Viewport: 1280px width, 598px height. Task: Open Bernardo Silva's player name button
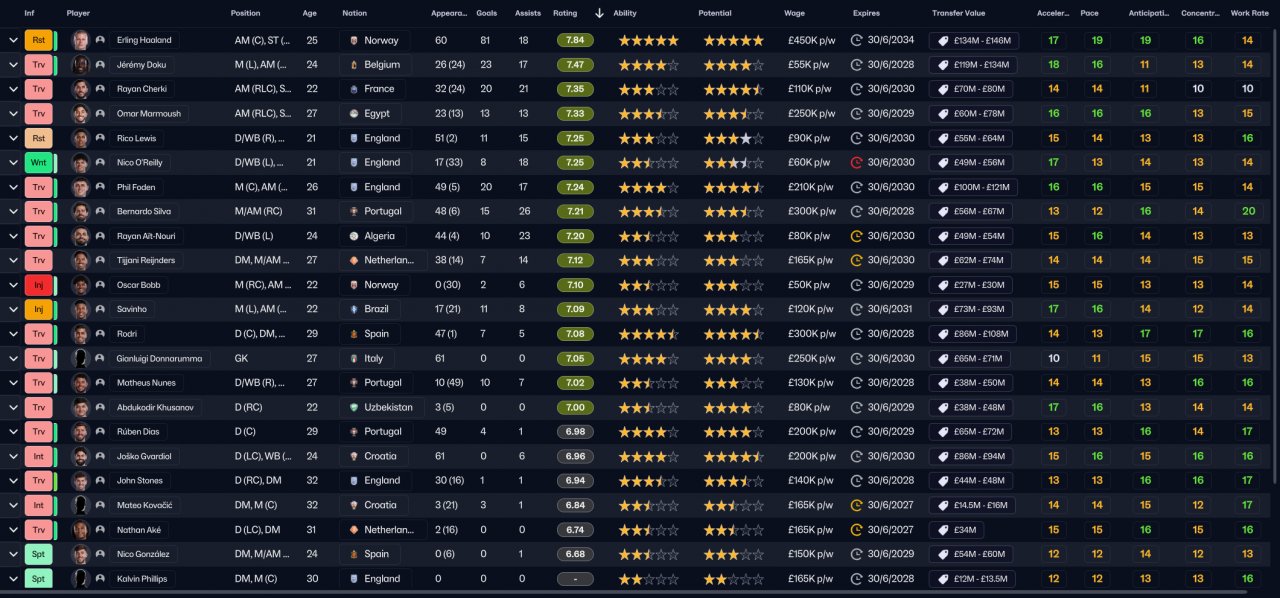(x=144, y=211)
